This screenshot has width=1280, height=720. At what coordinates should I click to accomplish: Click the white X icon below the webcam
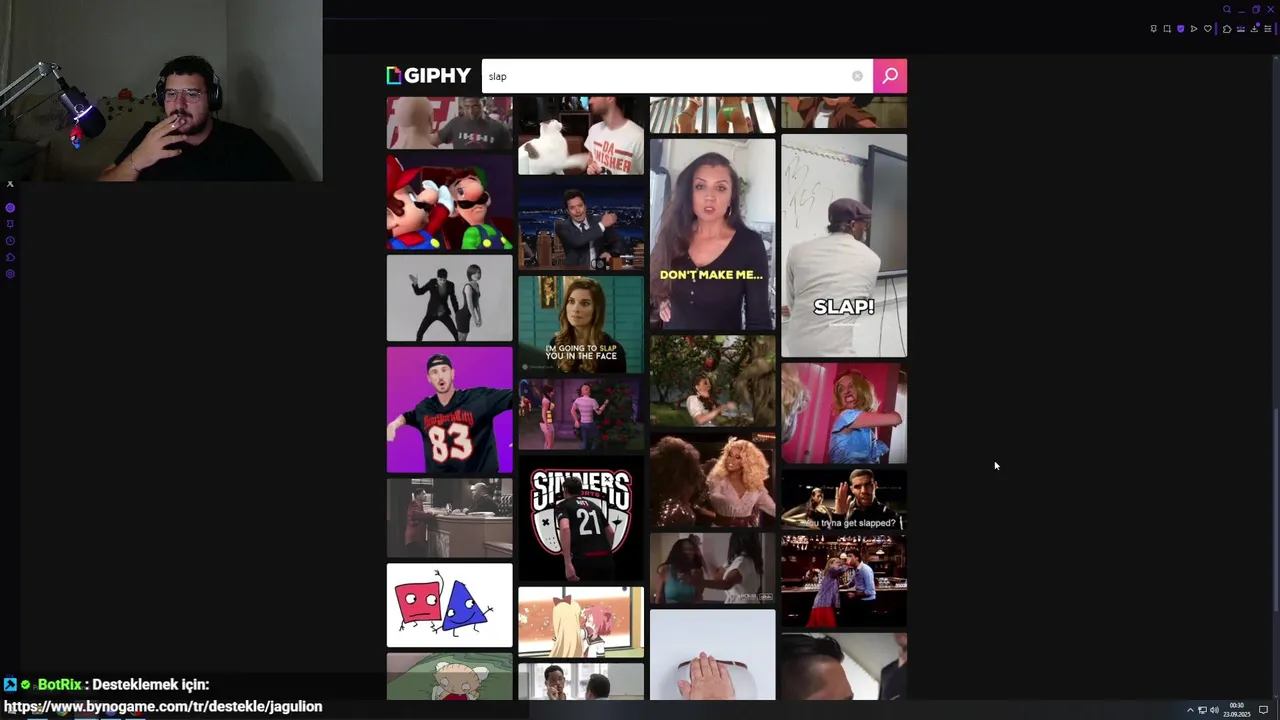tap(10, 184)
